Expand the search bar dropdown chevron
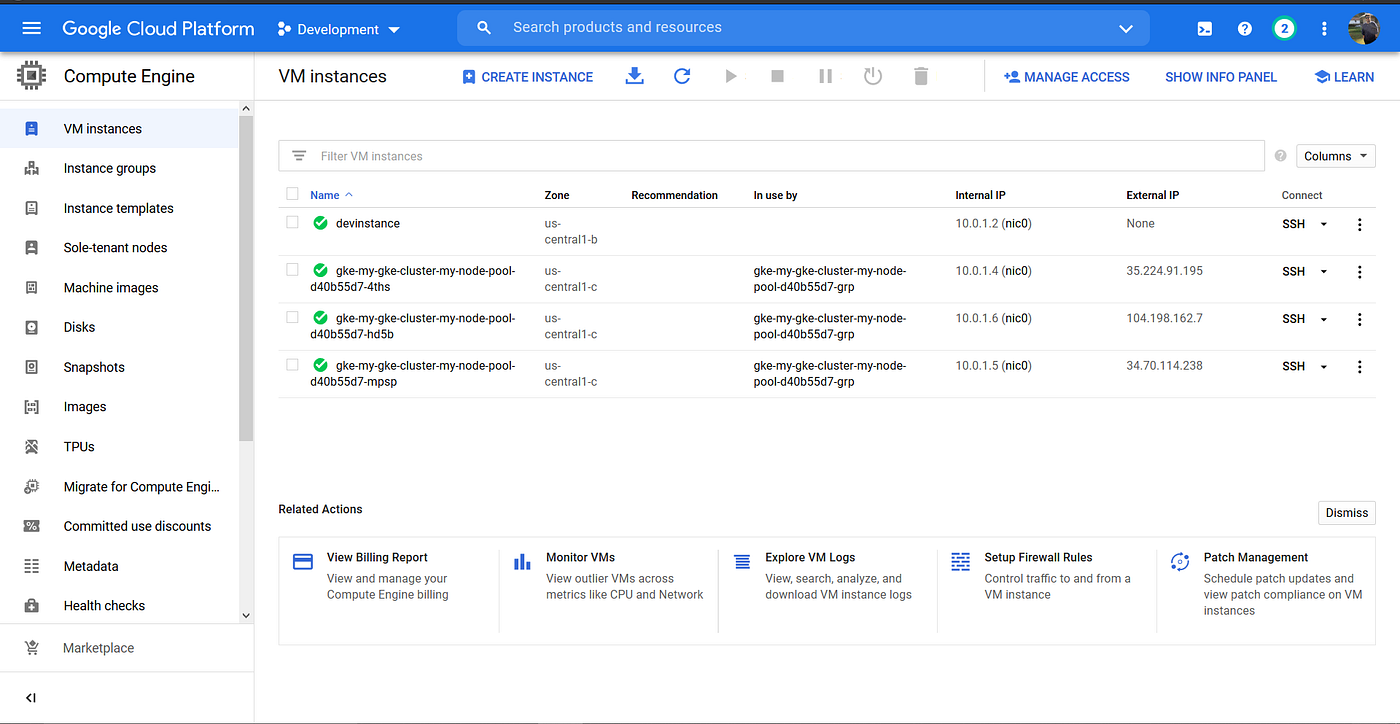 (x=1125, y=29)
